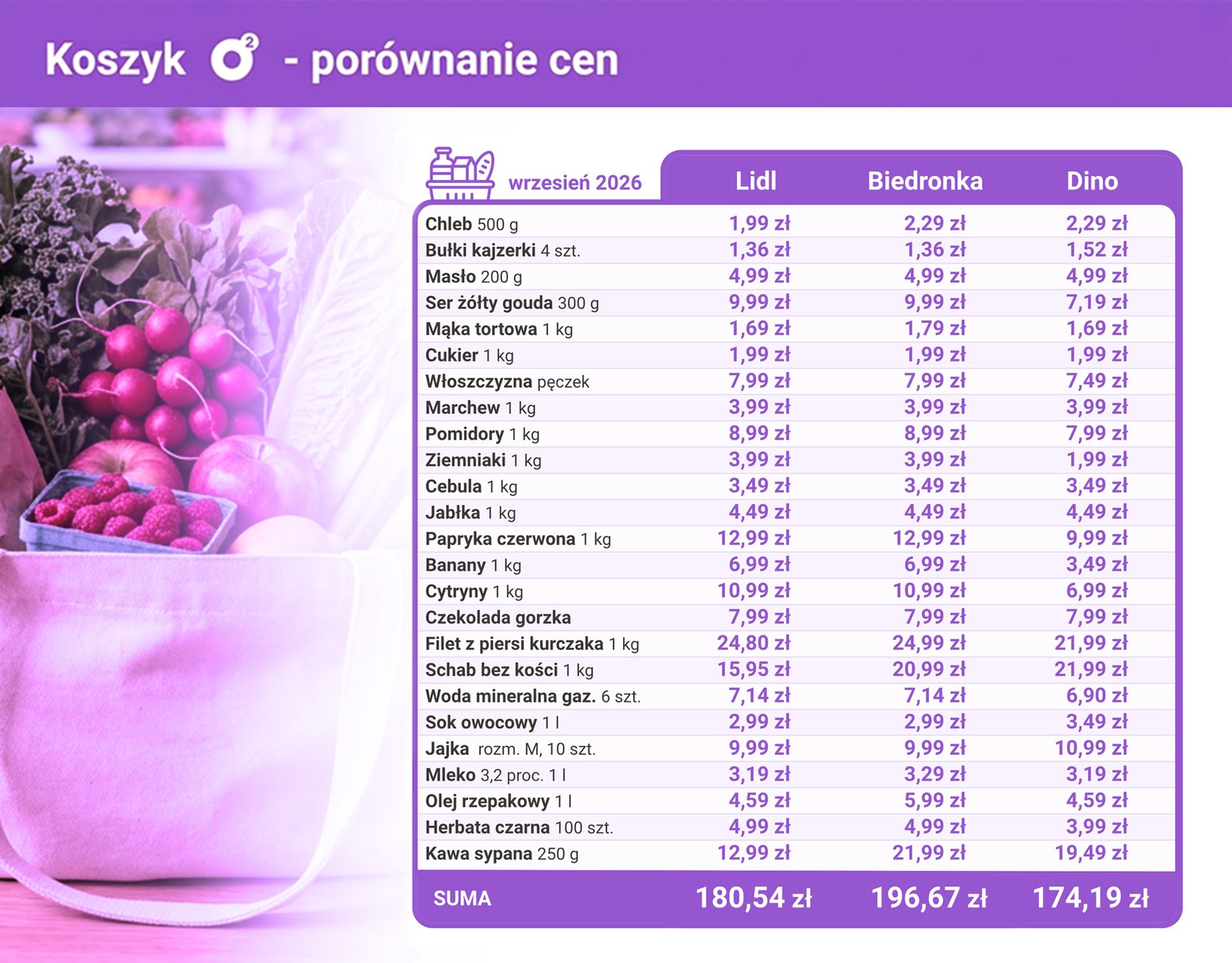Screen dimensions: 1232x963
Task: Select the 'Cukier 1 kg' row label
Action: click(x=469, y=355)
